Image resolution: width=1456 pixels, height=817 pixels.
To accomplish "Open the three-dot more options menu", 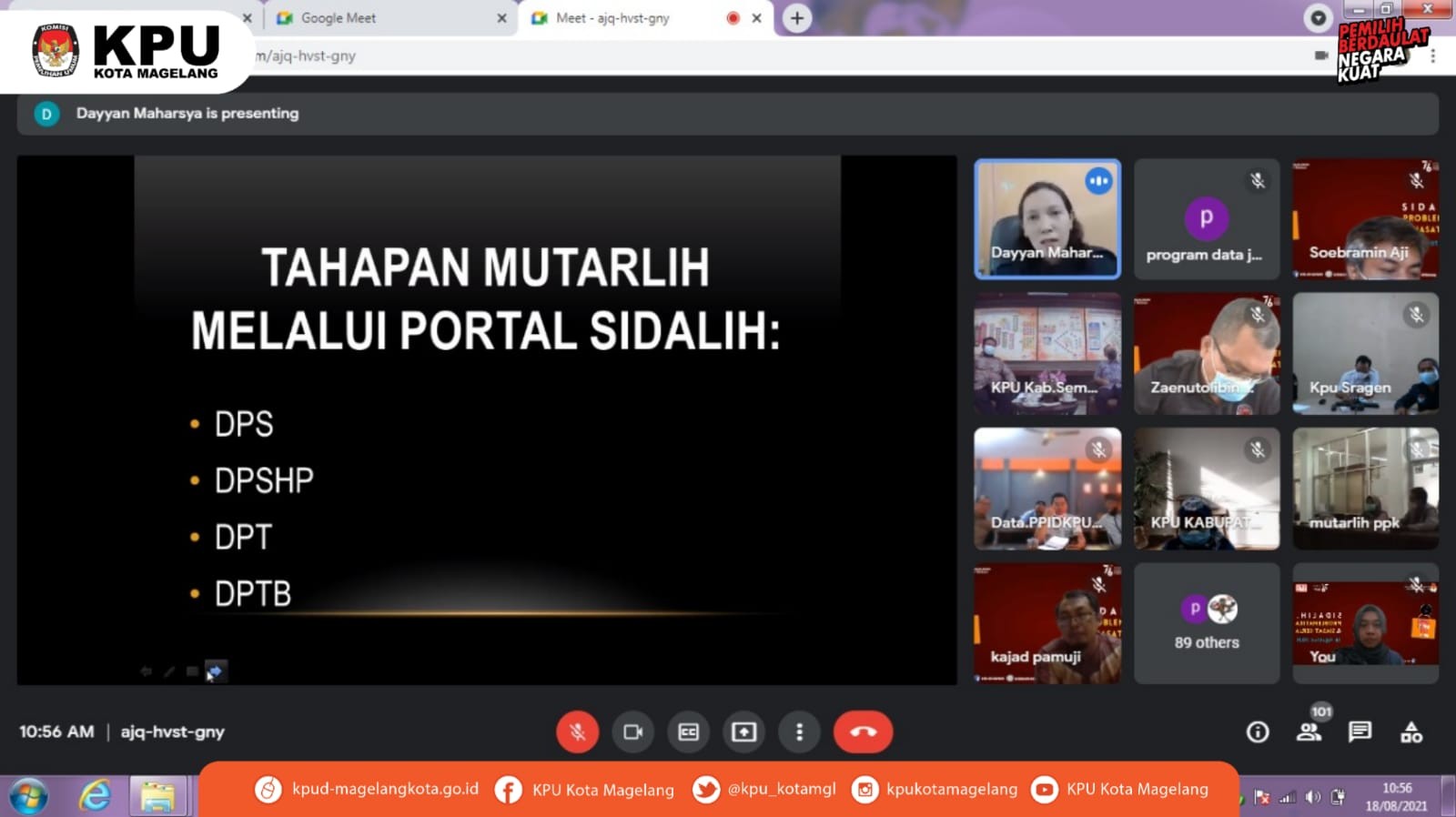I will click(x=799, y=732).
